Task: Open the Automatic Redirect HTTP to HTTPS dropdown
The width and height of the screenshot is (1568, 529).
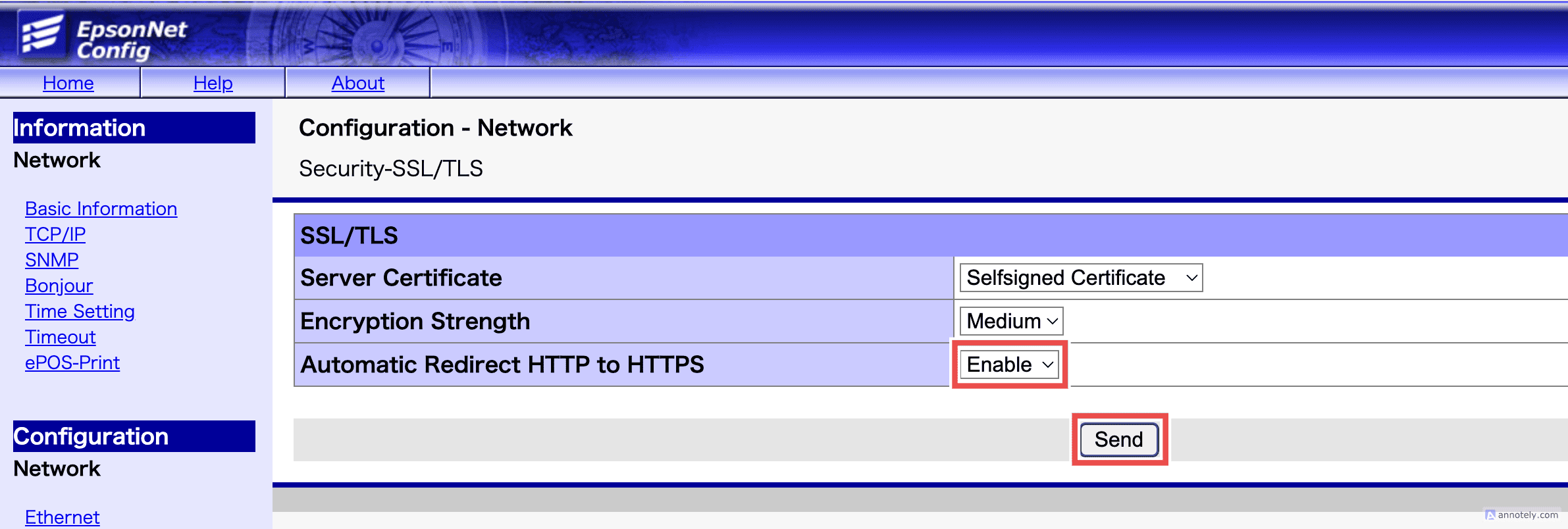Action: click(1009, 365)
